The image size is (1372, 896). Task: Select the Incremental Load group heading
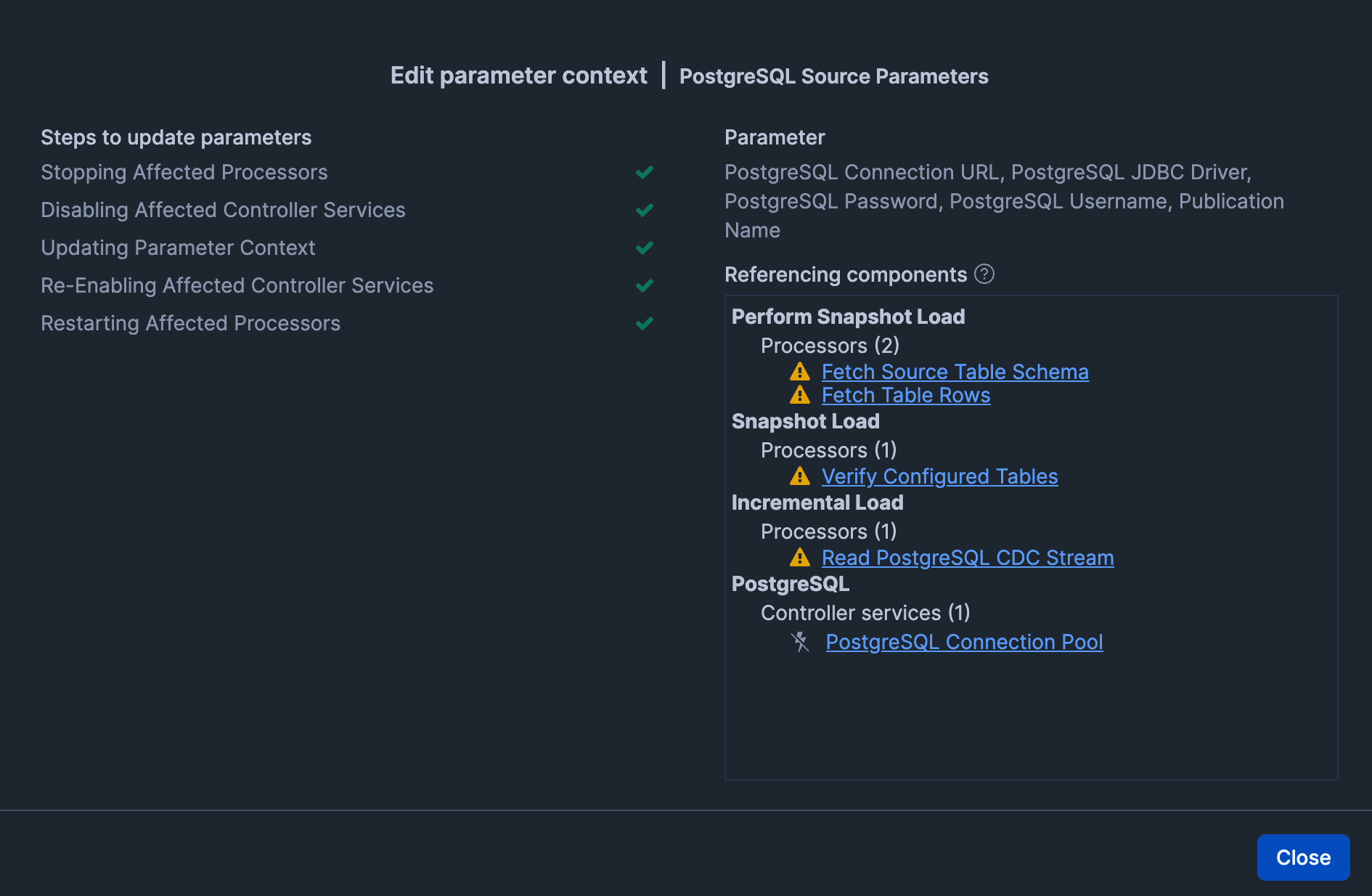817,502
